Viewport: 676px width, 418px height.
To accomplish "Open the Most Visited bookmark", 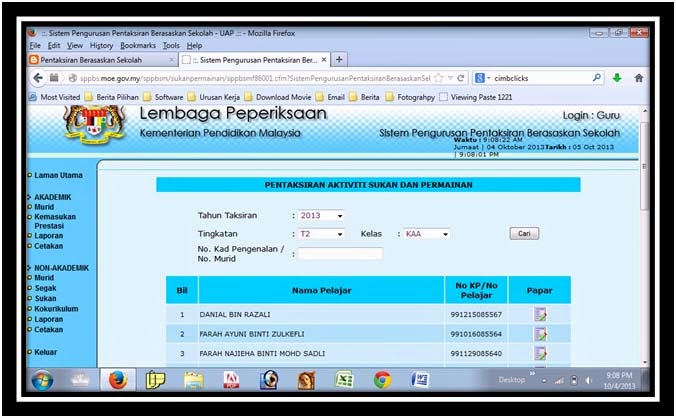I will tap(55, 97).
